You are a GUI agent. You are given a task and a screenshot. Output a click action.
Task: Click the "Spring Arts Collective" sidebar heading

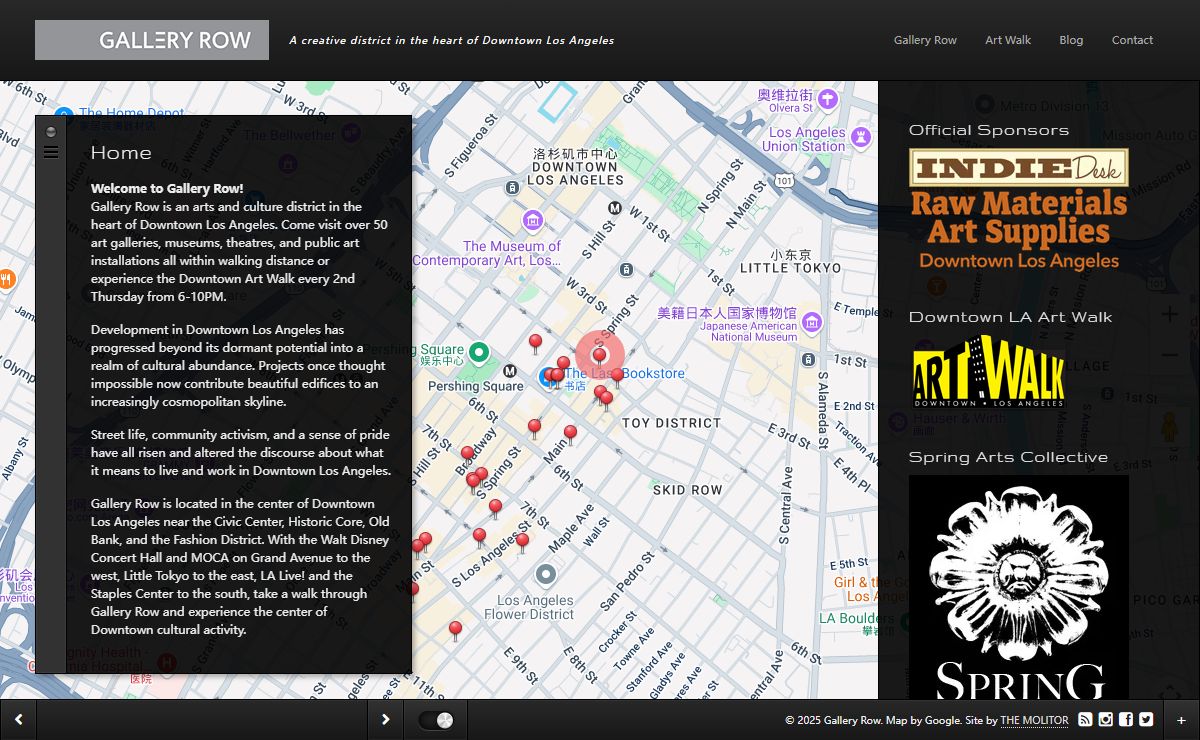1008,457
